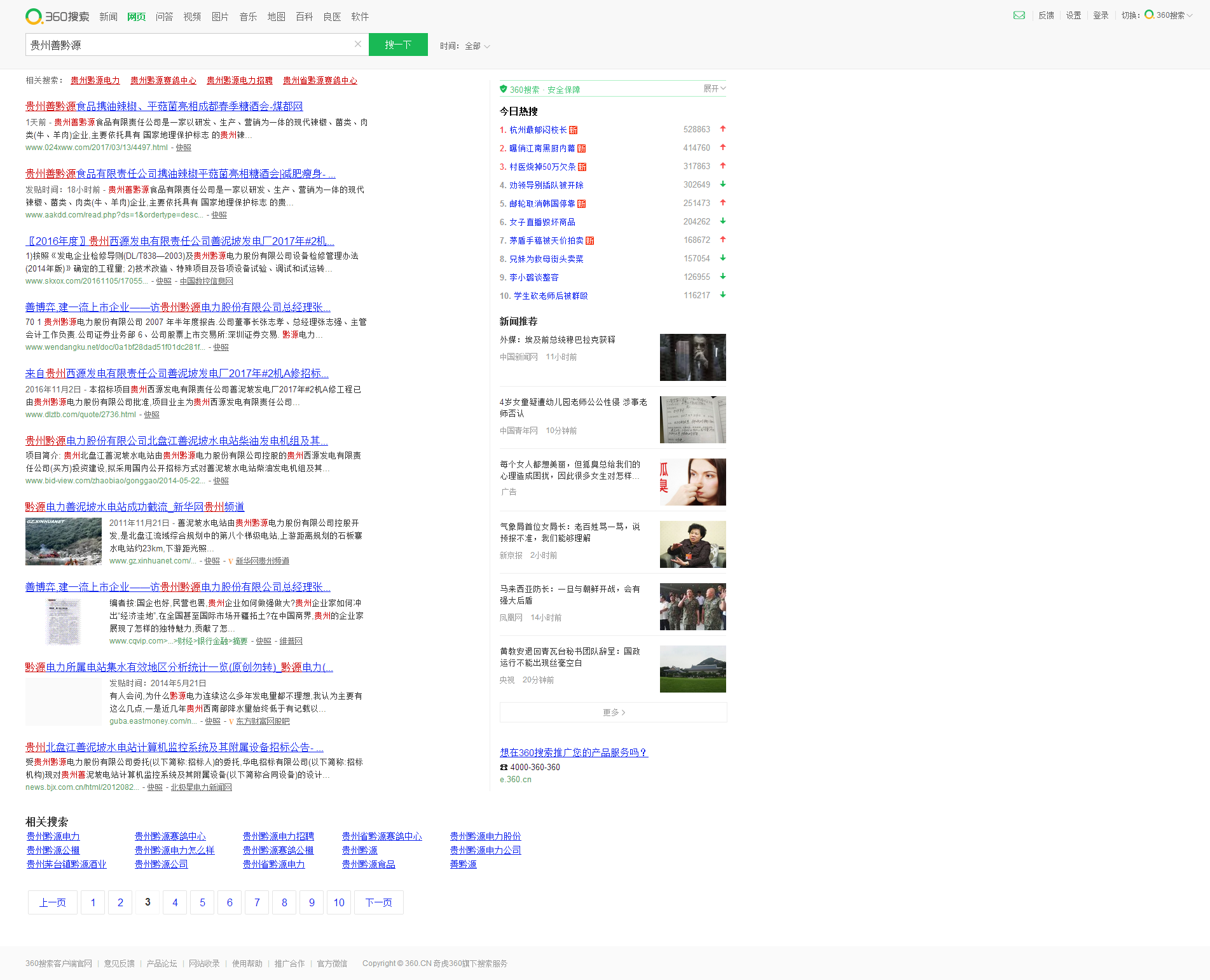
Task: Open the 新华网贵州频道 source link
Action: (263, 561)
